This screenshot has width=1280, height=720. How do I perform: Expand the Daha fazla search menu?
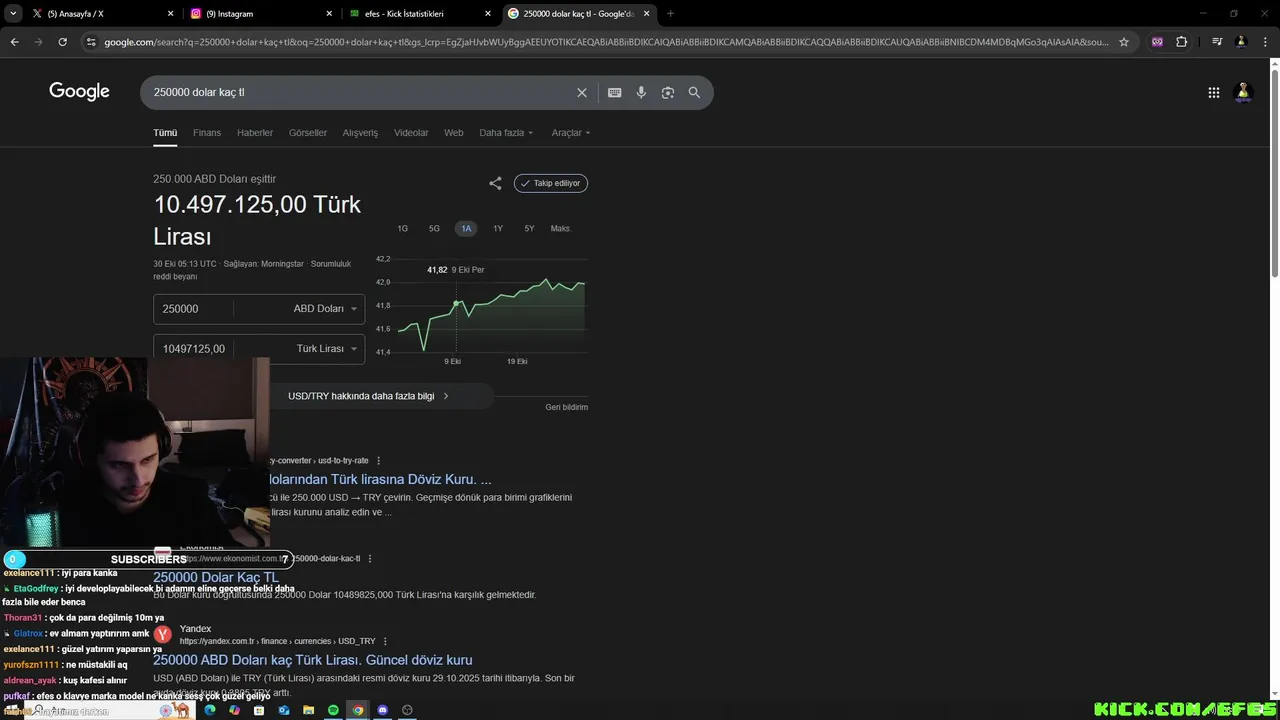coord(506,133)
